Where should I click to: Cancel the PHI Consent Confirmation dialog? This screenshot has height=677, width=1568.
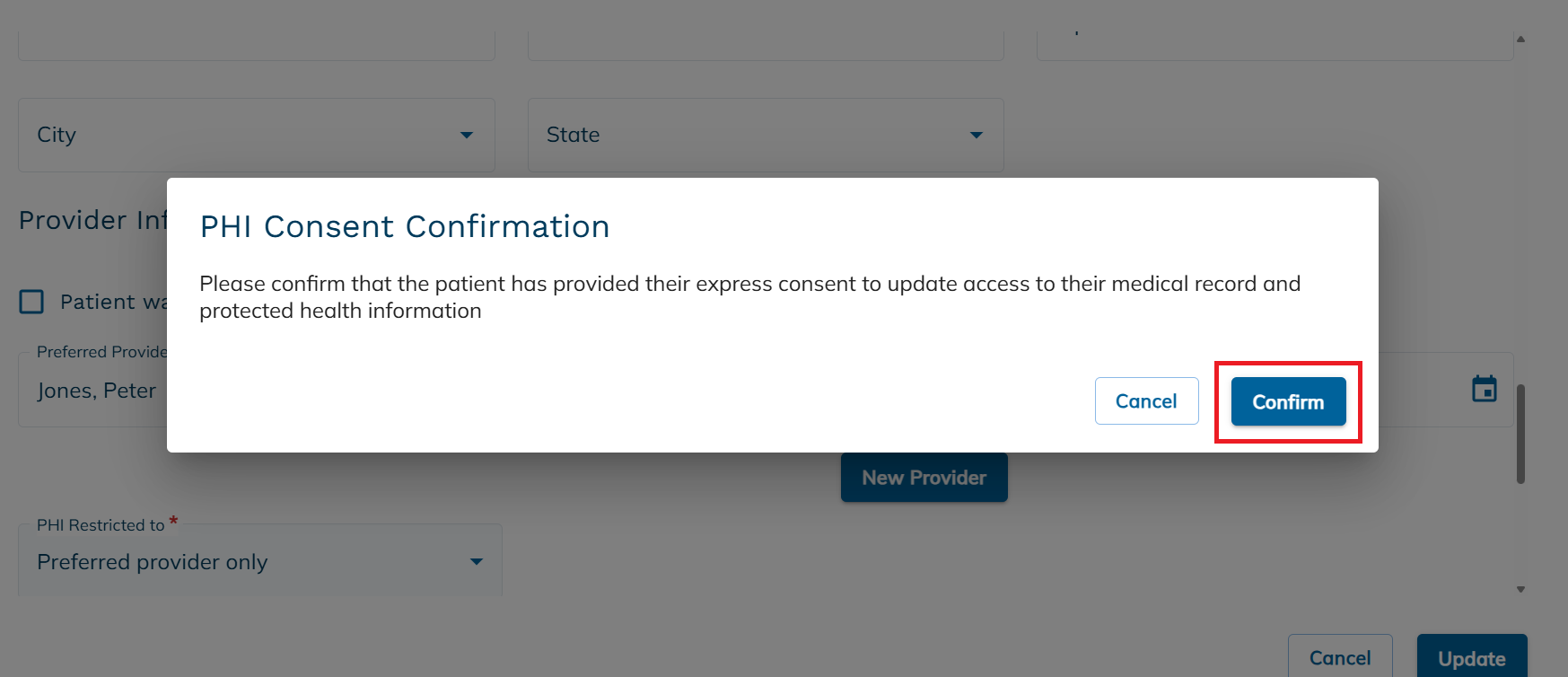(x=1146, y=401)
